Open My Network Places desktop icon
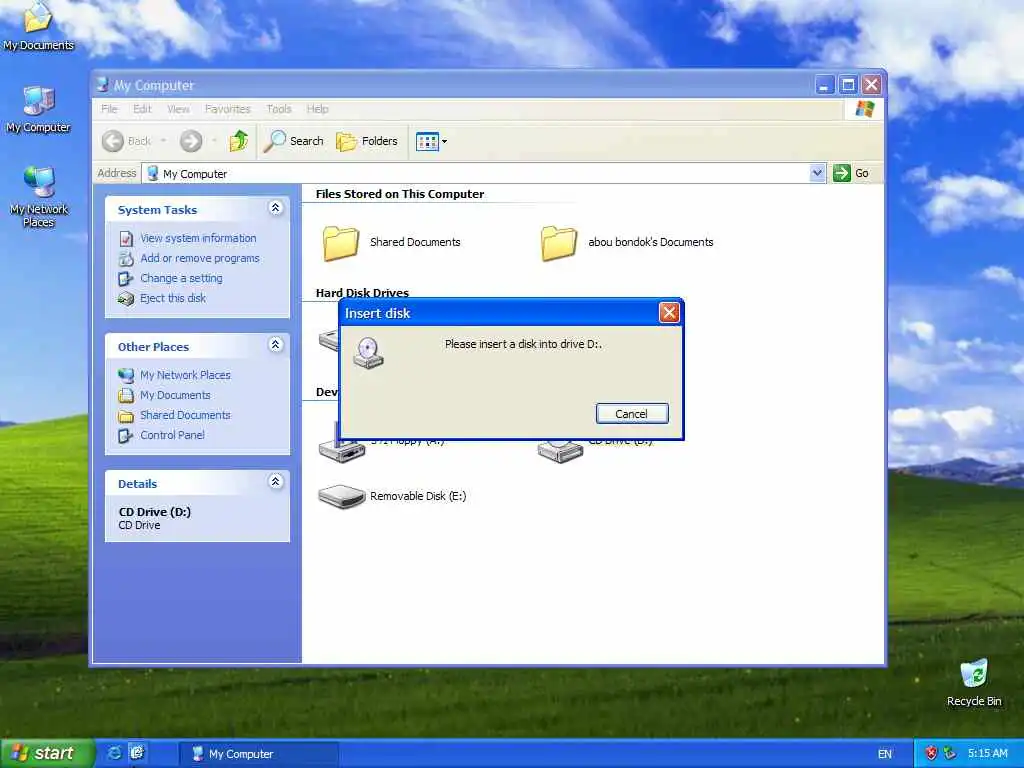This screenshot has height=768, width=1024. tap(39, 197)
